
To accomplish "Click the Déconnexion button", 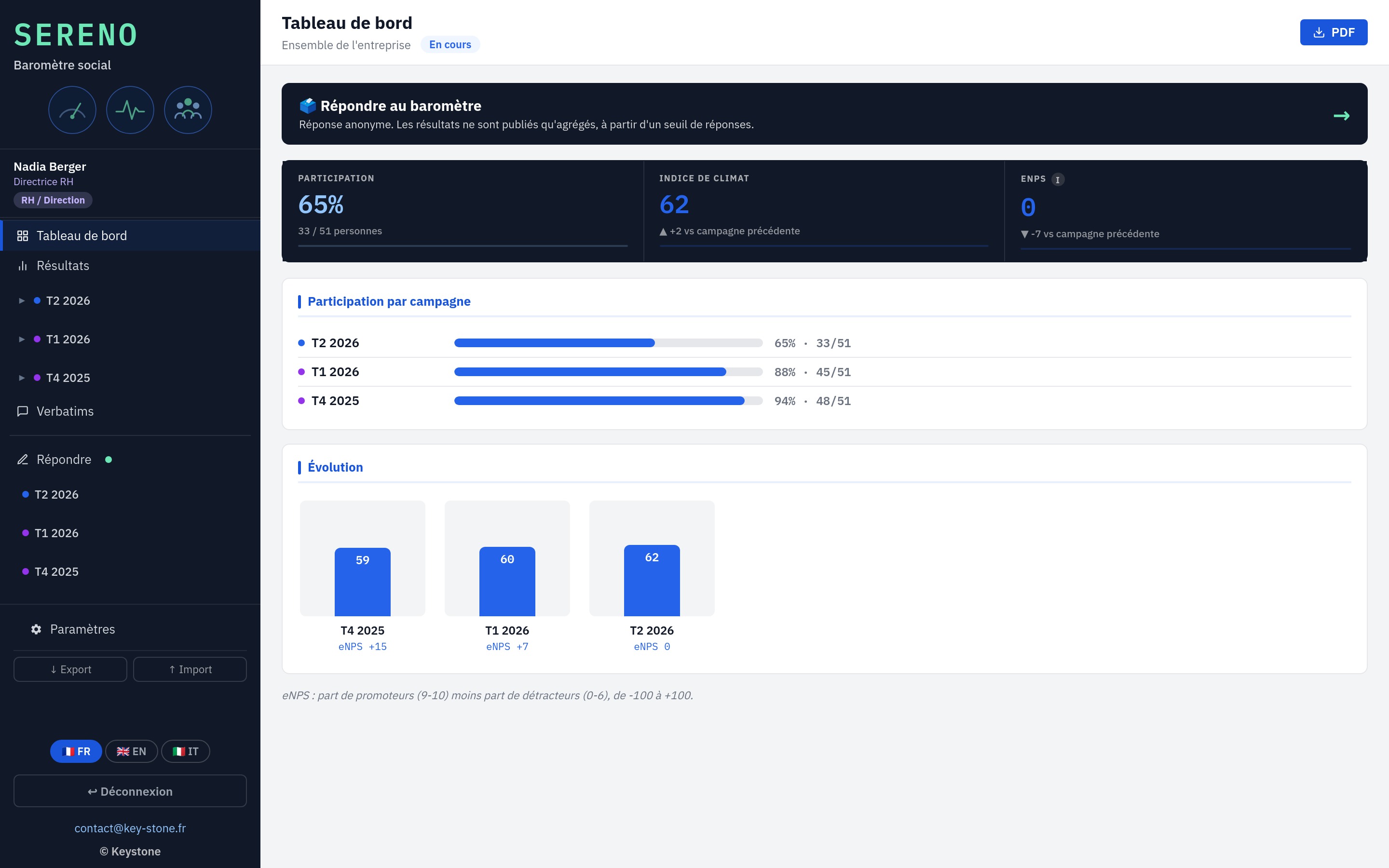I will [x=130, y=791].
